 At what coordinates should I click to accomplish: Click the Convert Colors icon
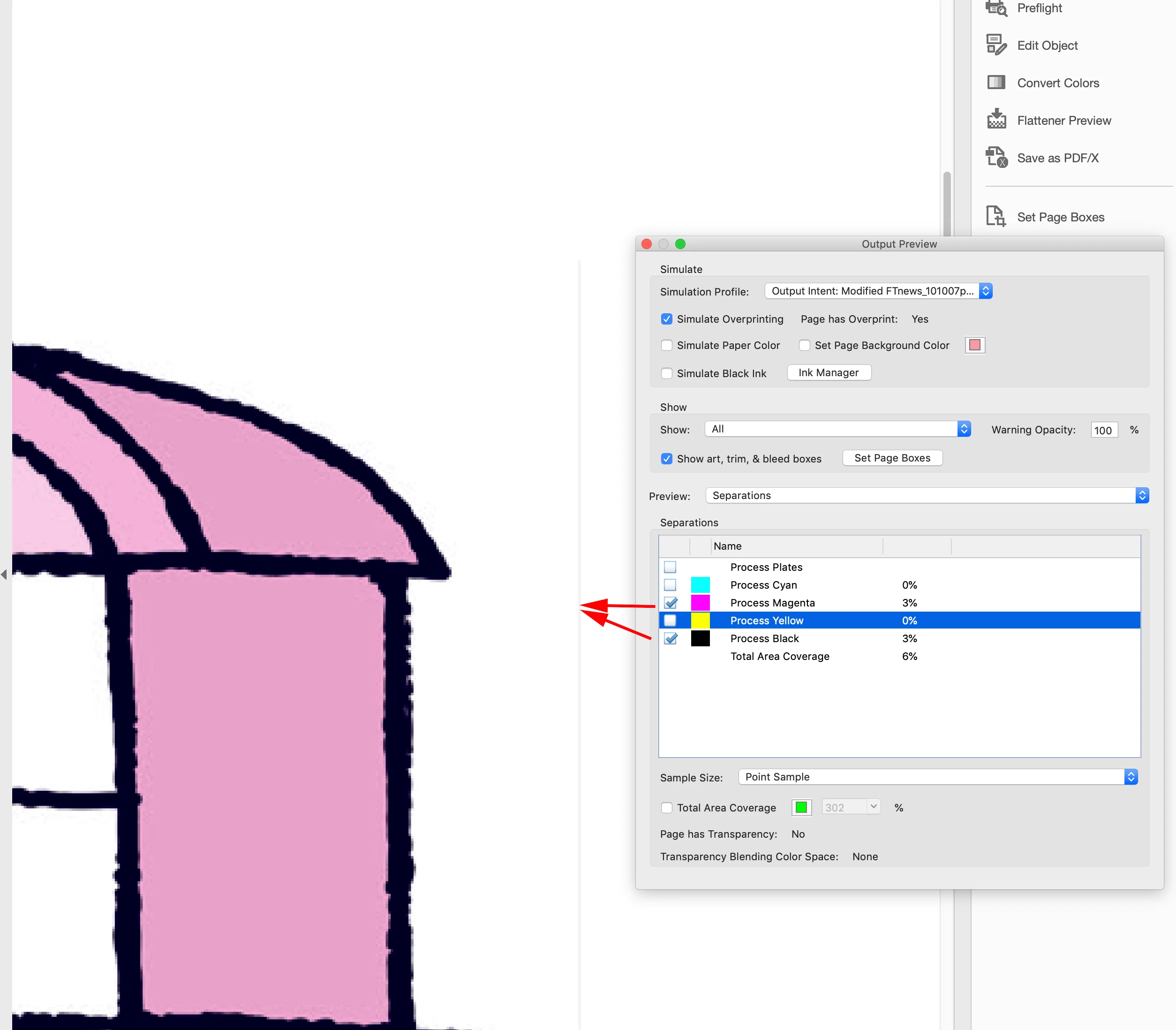click(x=996, y=83)
